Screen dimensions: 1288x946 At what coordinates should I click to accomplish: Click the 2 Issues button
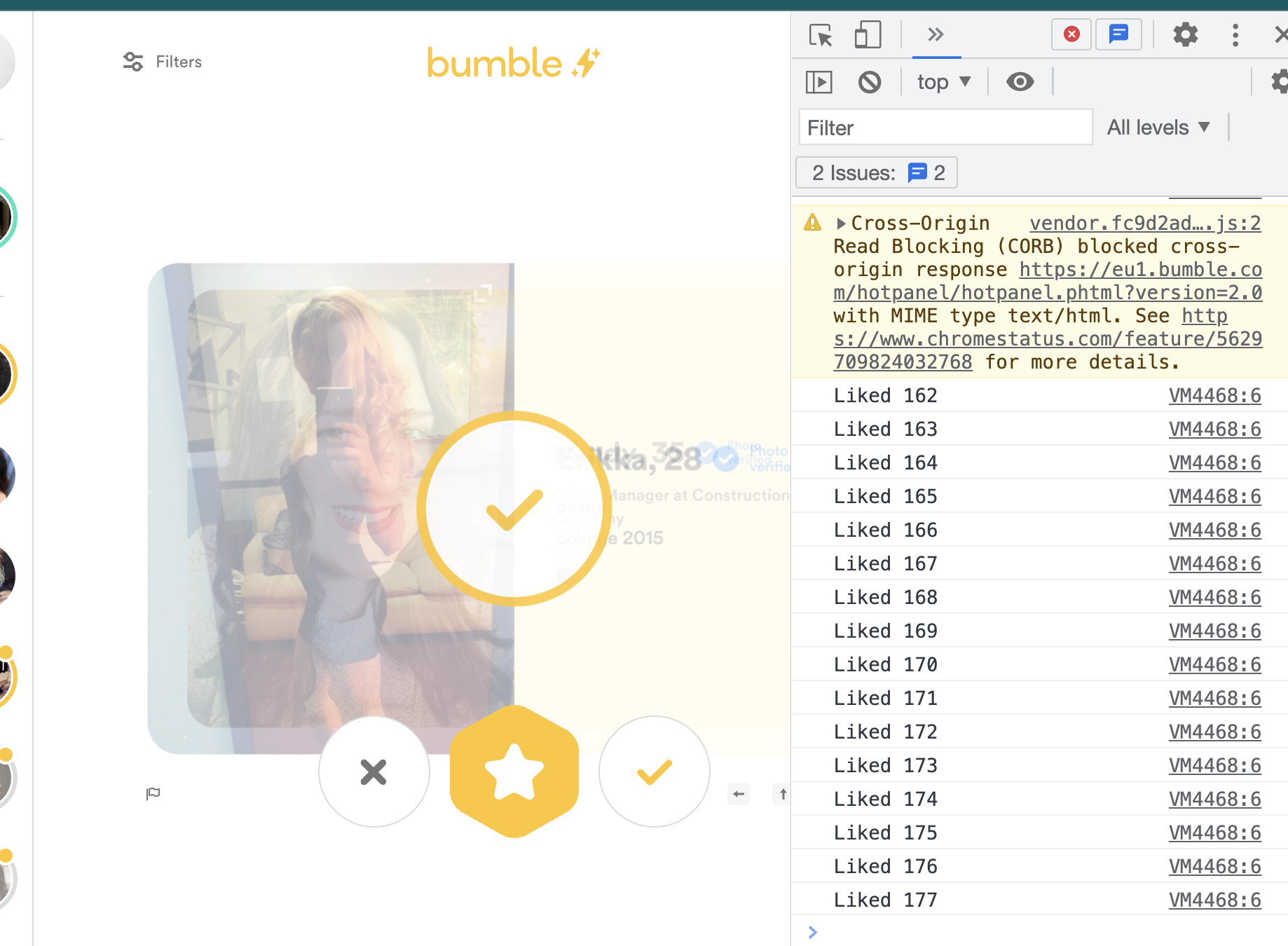pos(877,173)
